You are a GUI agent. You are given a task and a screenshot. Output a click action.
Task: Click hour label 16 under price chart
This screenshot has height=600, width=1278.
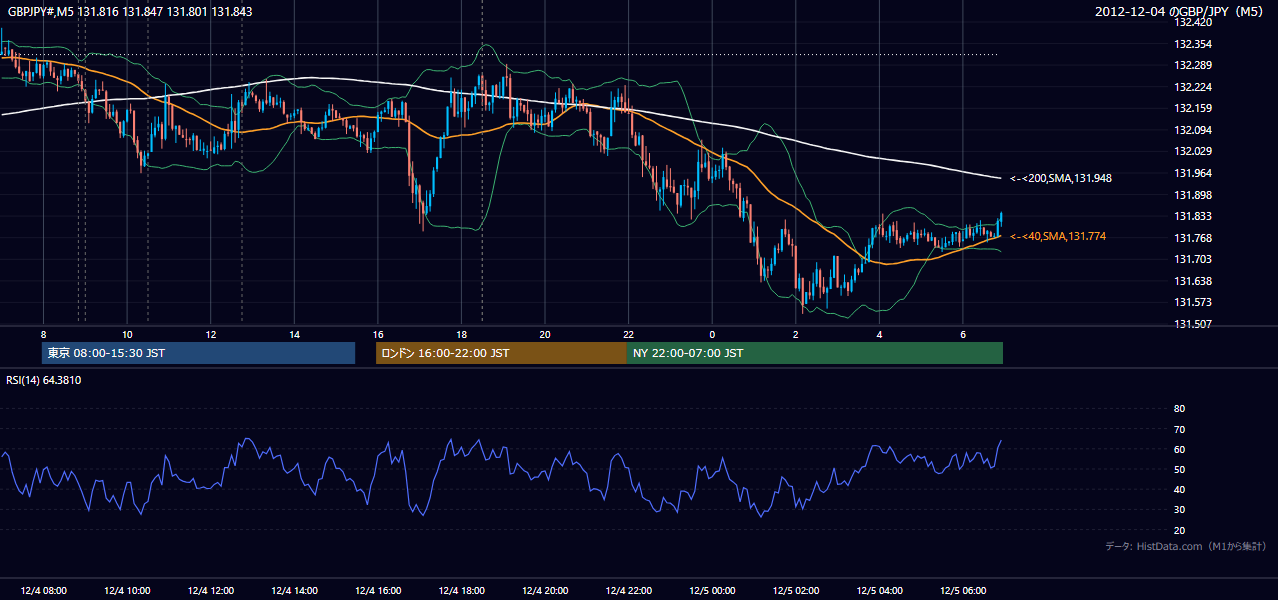(x=377, y=334)
